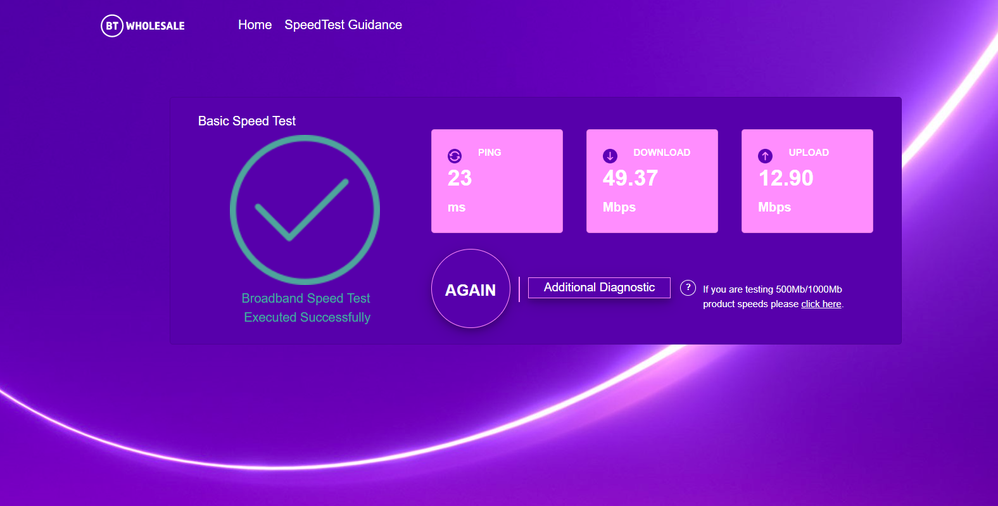Follow the "click here" link

pos(821,304)
